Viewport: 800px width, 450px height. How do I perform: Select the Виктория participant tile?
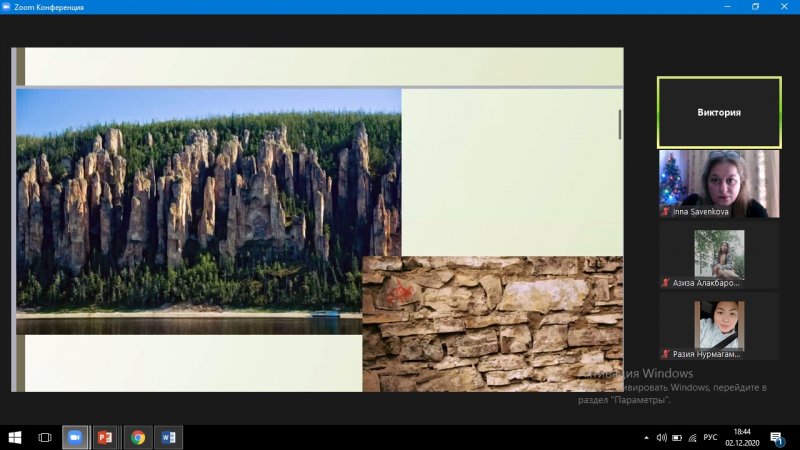(x=718, y=112)
